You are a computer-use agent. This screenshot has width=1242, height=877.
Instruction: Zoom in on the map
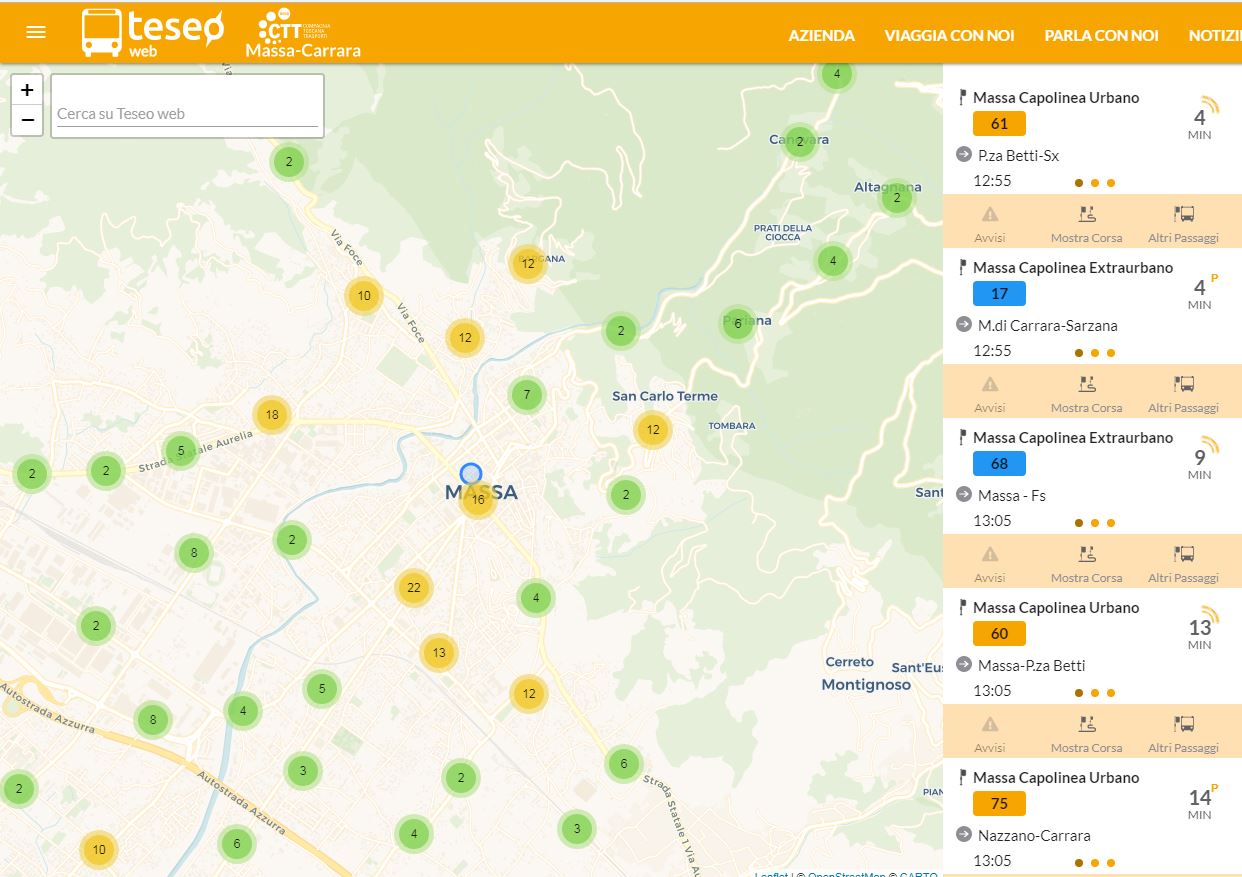pyautogui.click(x=27, y=89)
